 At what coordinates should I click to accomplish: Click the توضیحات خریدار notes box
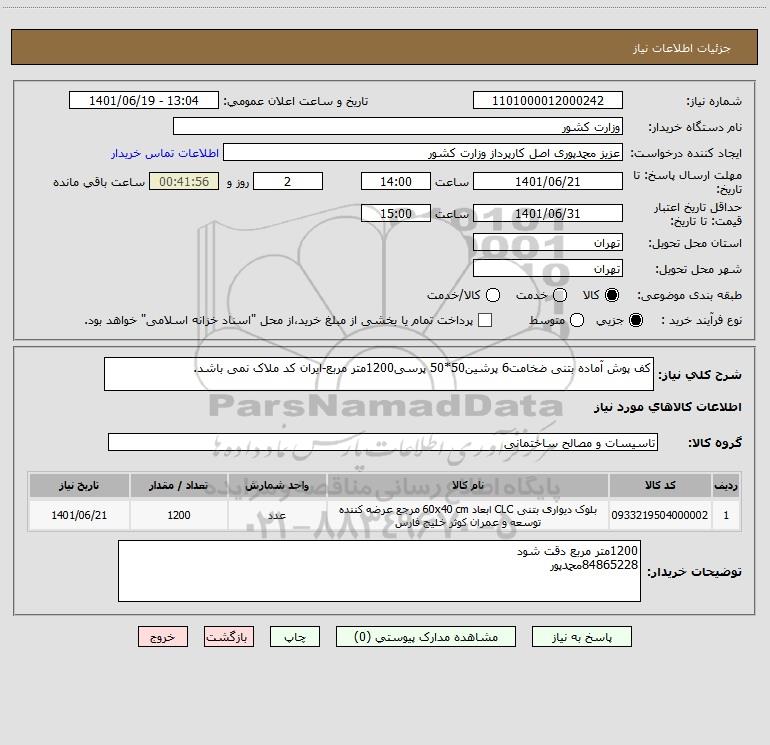click(x=379, y=571)
